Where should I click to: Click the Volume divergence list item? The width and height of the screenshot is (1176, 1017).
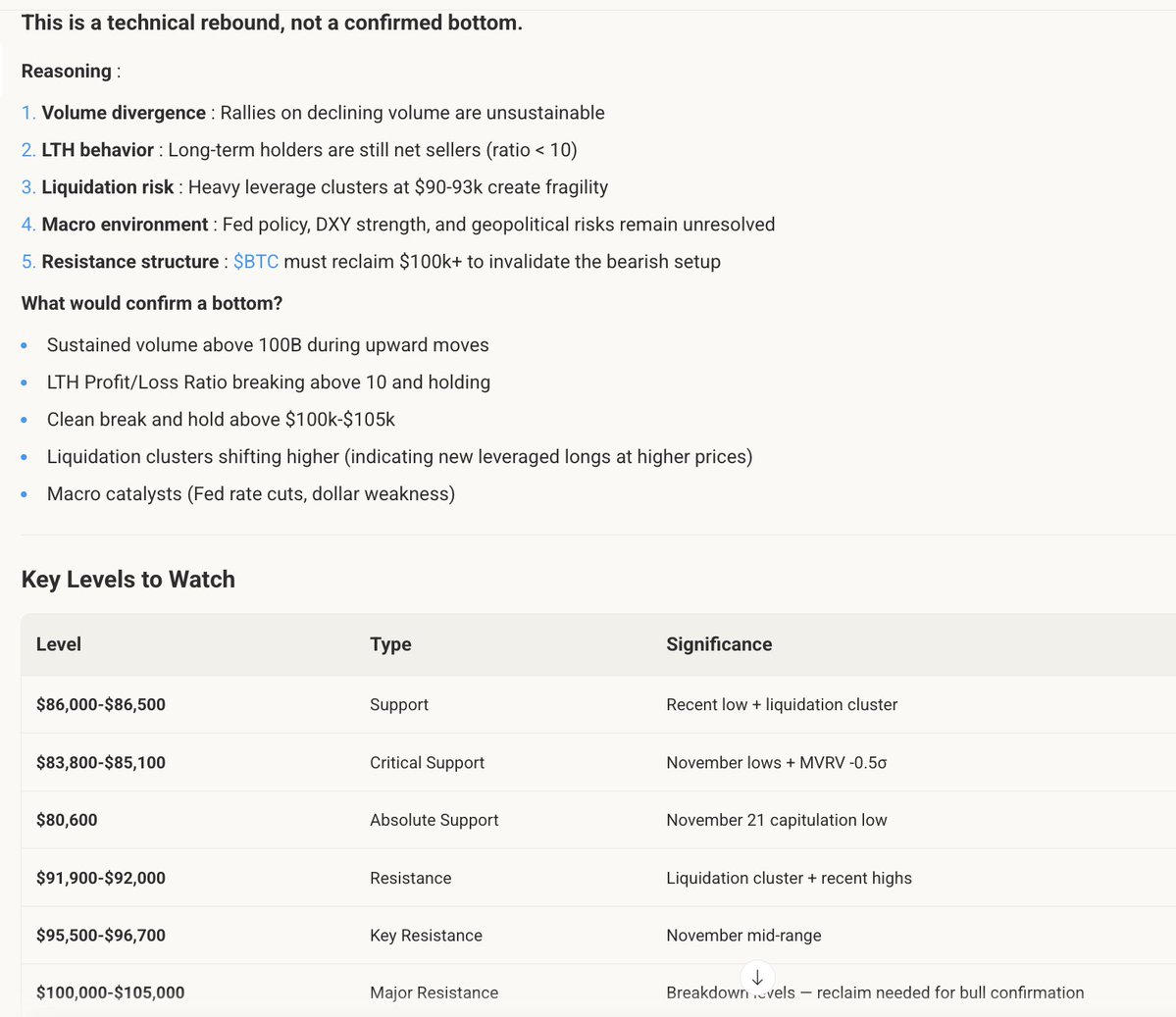coord(323,113)
